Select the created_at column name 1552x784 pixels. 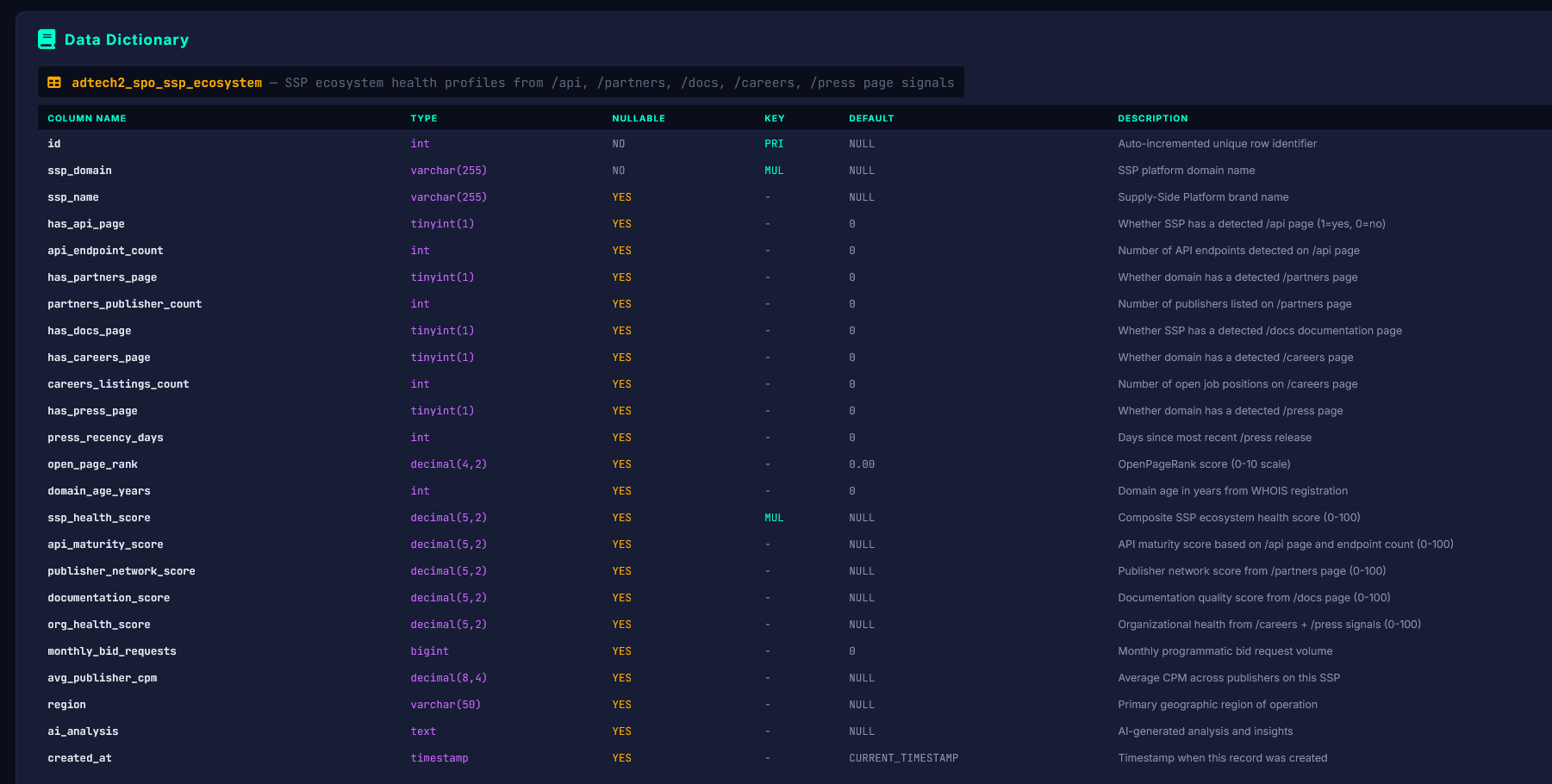point(79,758)
